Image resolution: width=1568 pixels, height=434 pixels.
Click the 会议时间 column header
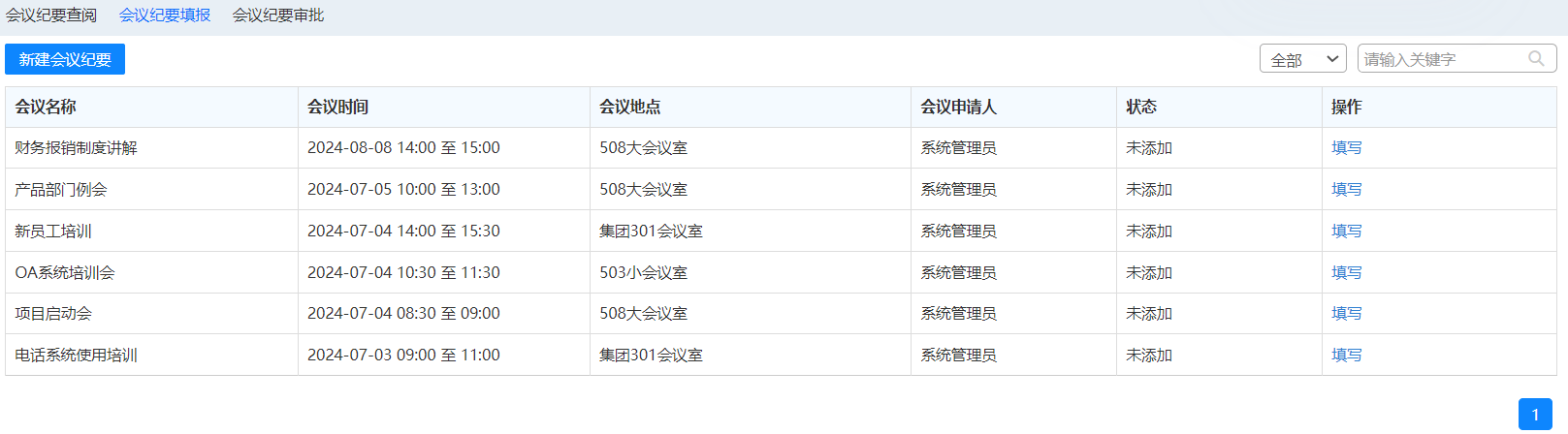point(337,108)
